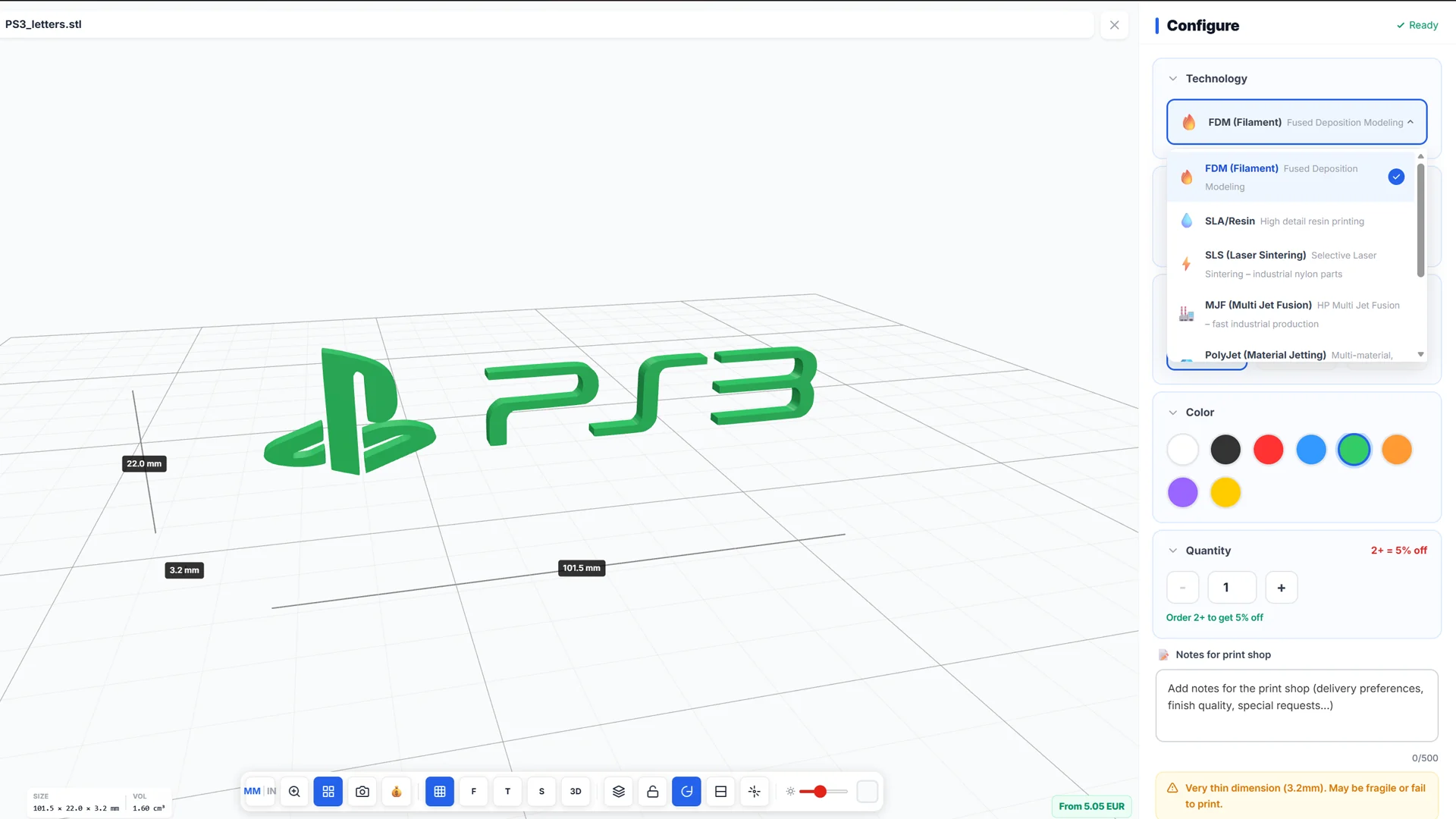Choose the red color swatch
This screenshot has height=819, width=1456.
[1269, 450]
